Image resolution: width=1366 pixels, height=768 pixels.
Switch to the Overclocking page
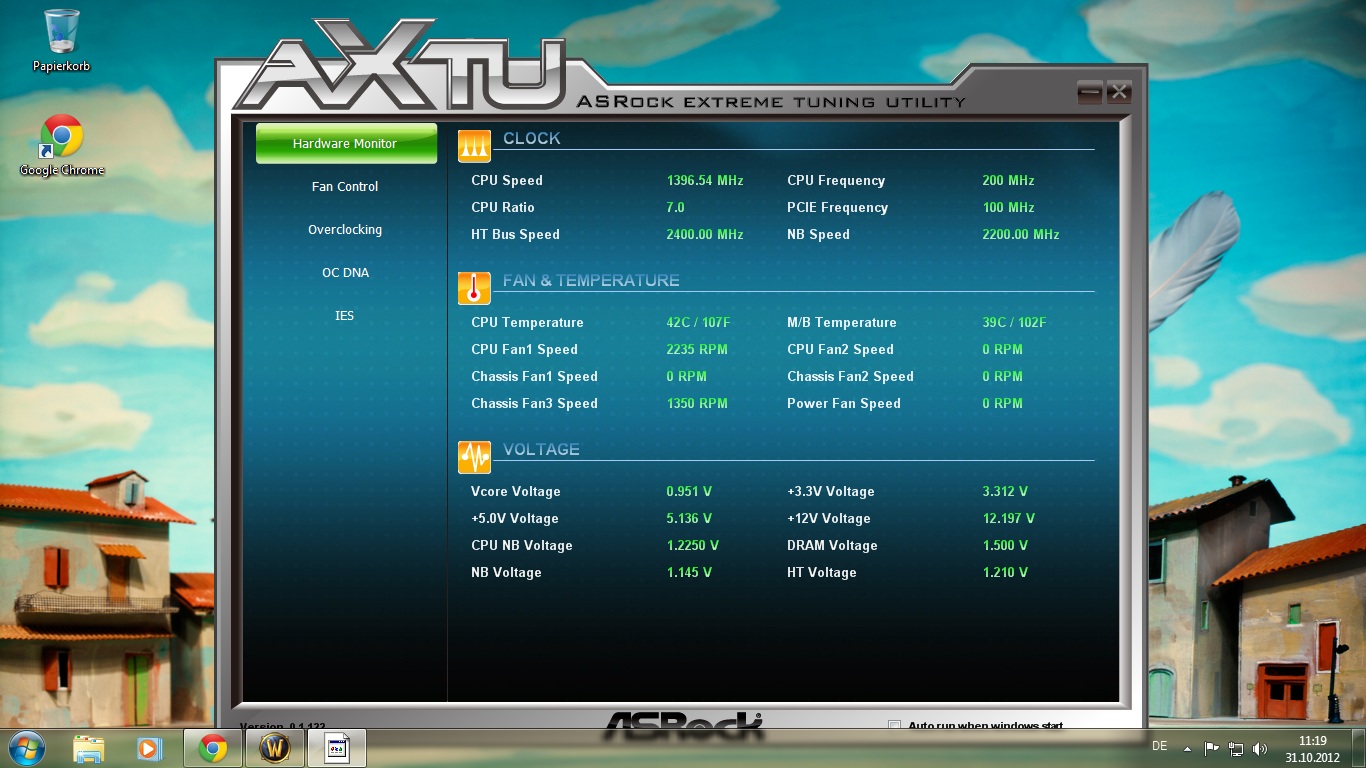tap(345, 229)
